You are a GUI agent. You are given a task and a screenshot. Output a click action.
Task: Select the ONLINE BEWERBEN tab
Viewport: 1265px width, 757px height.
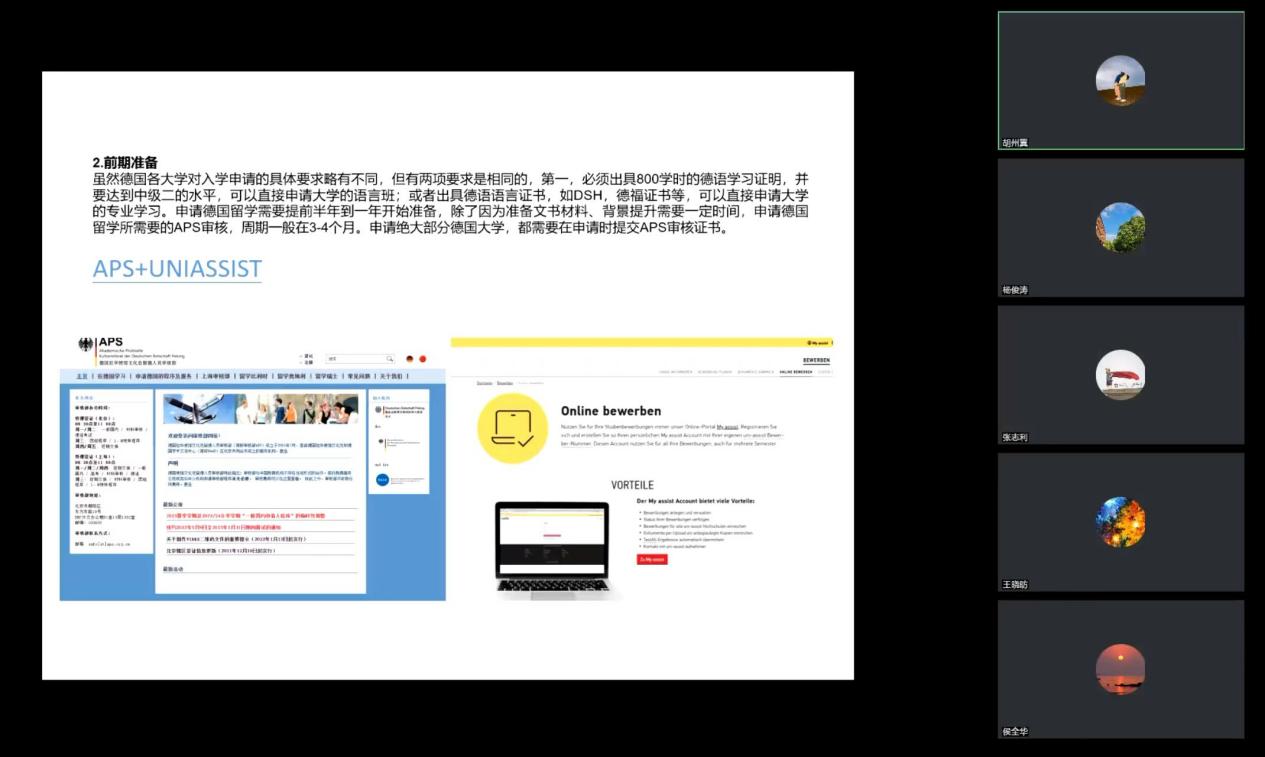point(796,372)
